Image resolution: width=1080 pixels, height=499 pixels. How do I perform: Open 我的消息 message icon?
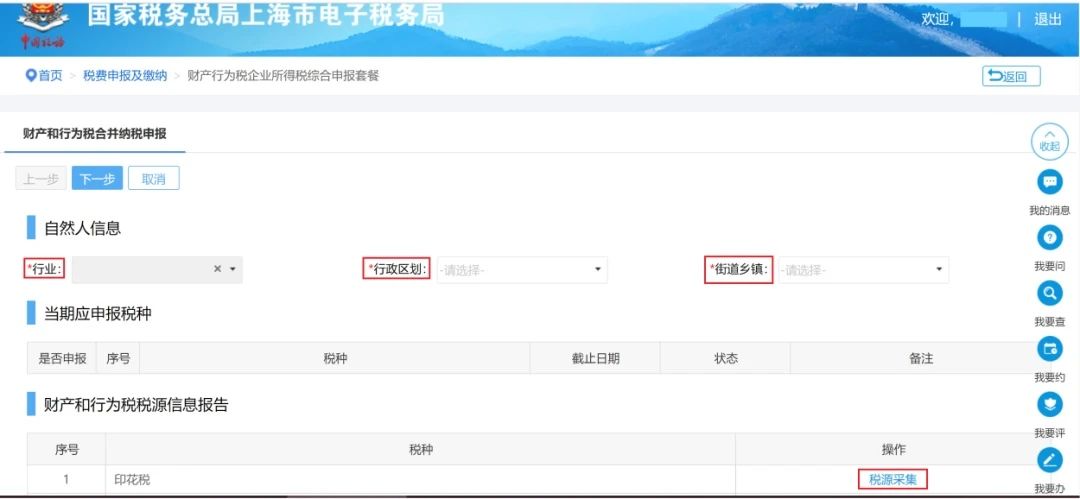click(1049, 182)
